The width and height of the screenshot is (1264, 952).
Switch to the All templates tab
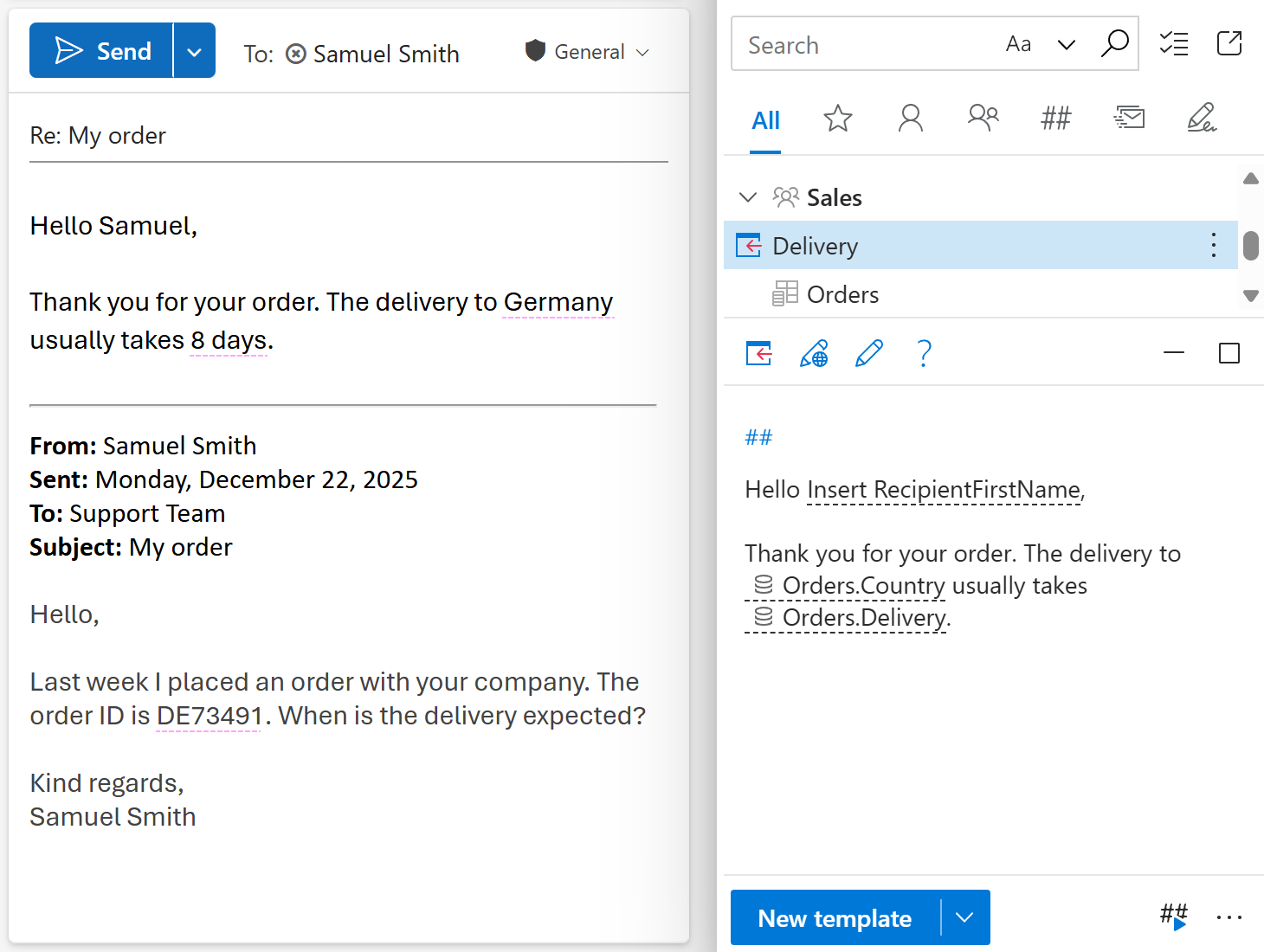pyautogui.click(x=765, y=120)
